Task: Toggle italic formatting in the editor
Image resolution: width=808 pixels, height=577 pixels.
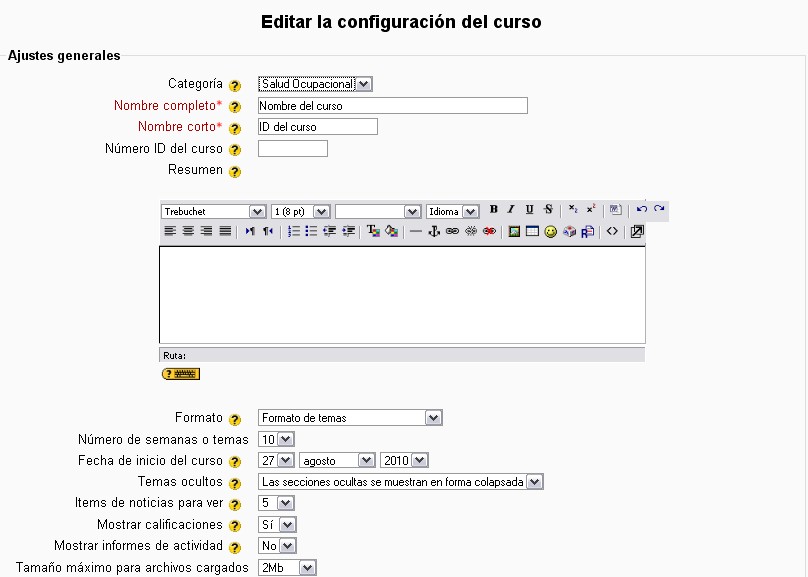Action: (x=511, y=210)
